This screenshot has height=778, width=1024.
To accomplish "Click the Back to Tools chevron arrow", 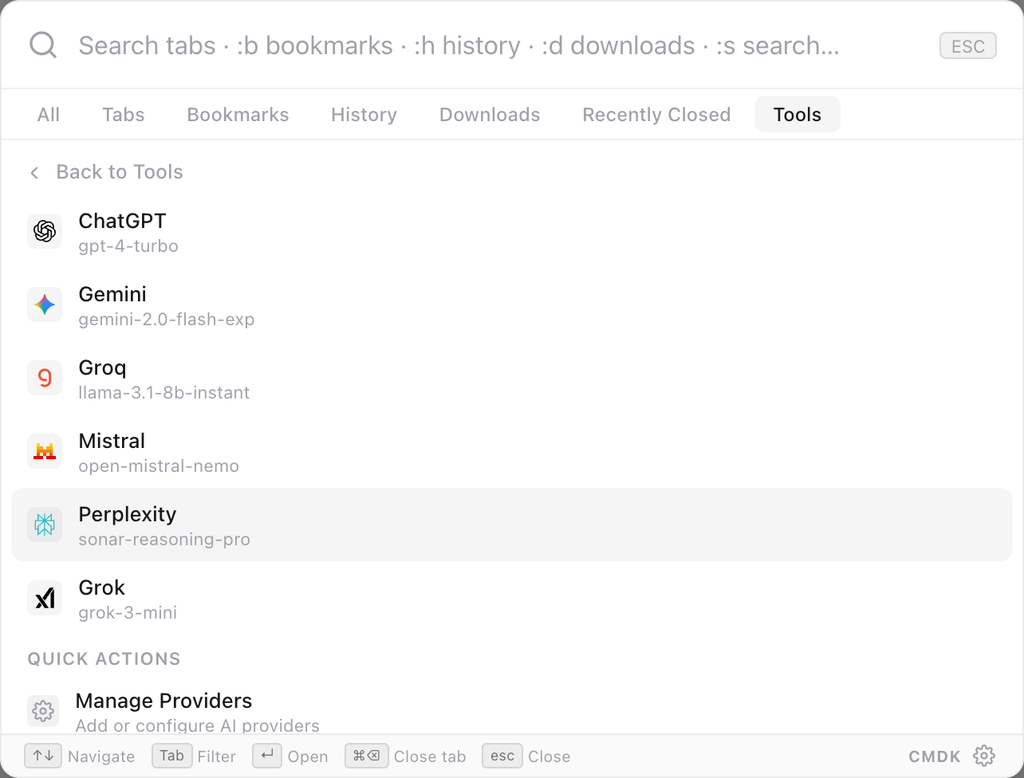I will (35, 172).
